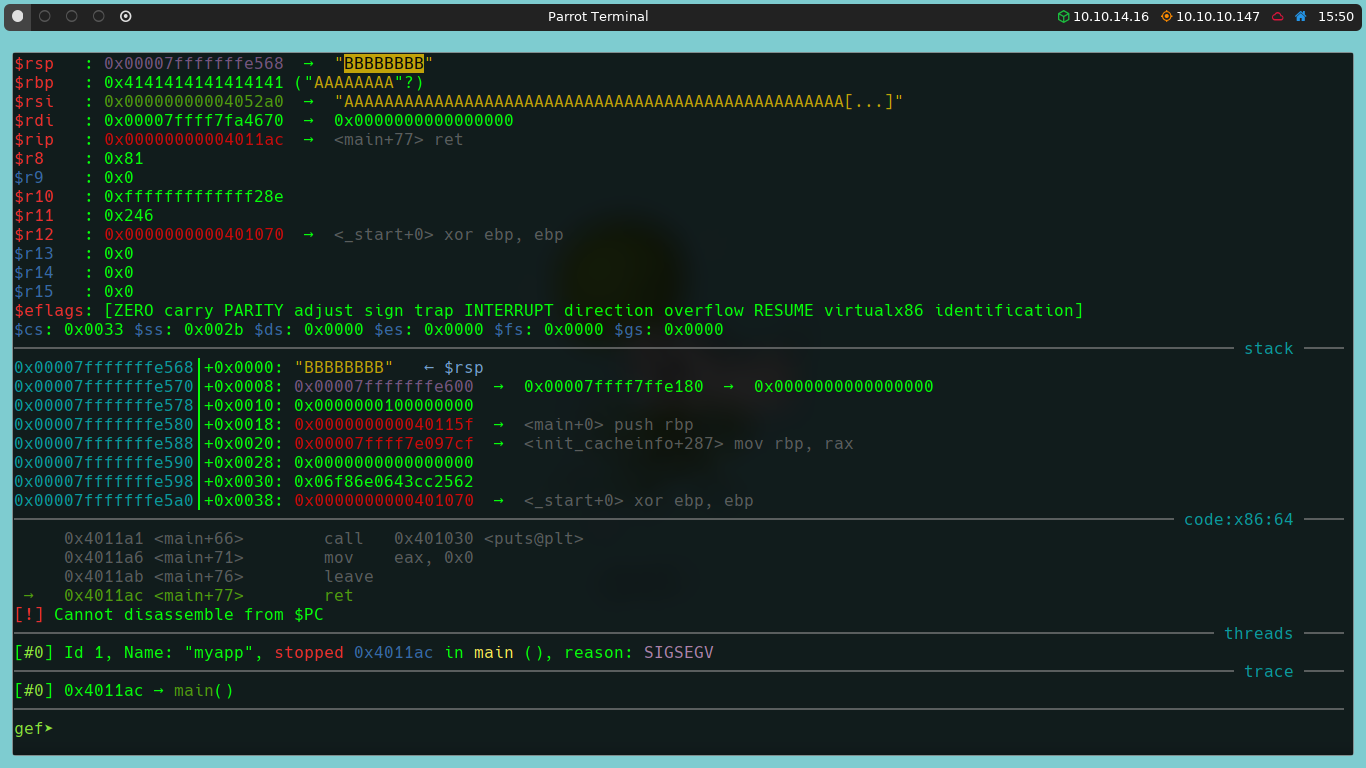Click the $rdi address 0x00007ffff7fa4670
1366x768 pixels.
click(x=194, y=121)
